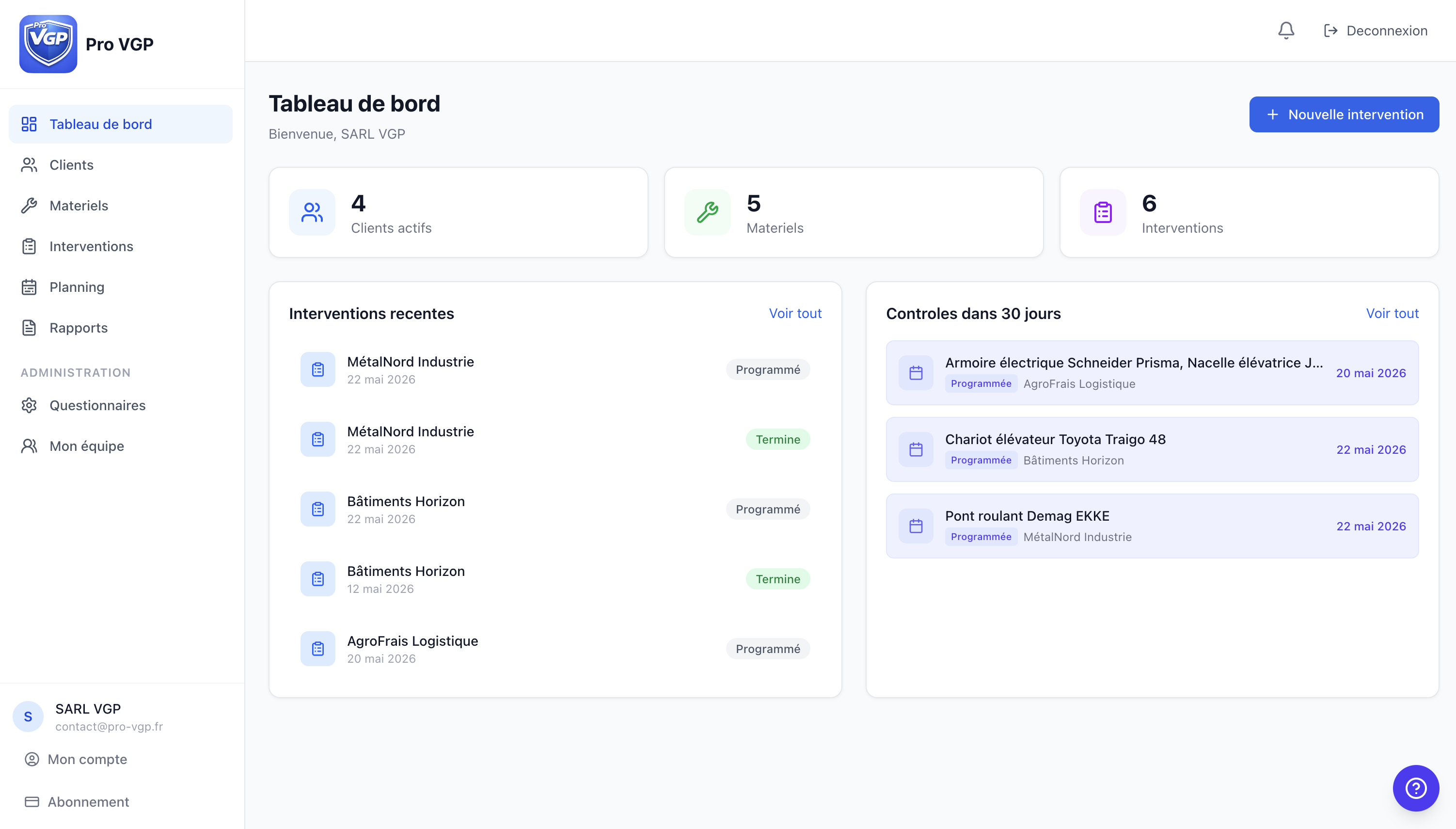Click calendar icon beside Chariot élévateur Toyota
Viewport: 1456px width, 829px height.
915,449
